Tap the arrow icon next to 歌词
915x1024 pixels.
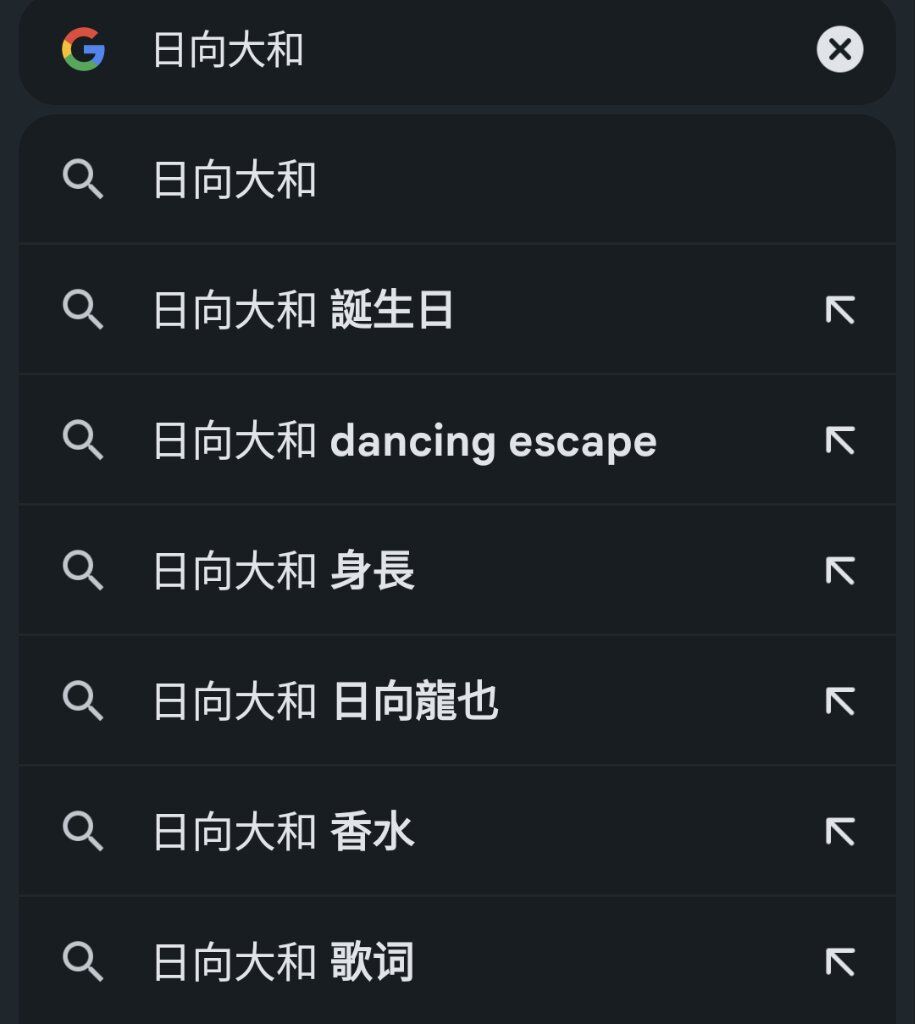coord(840,961)
